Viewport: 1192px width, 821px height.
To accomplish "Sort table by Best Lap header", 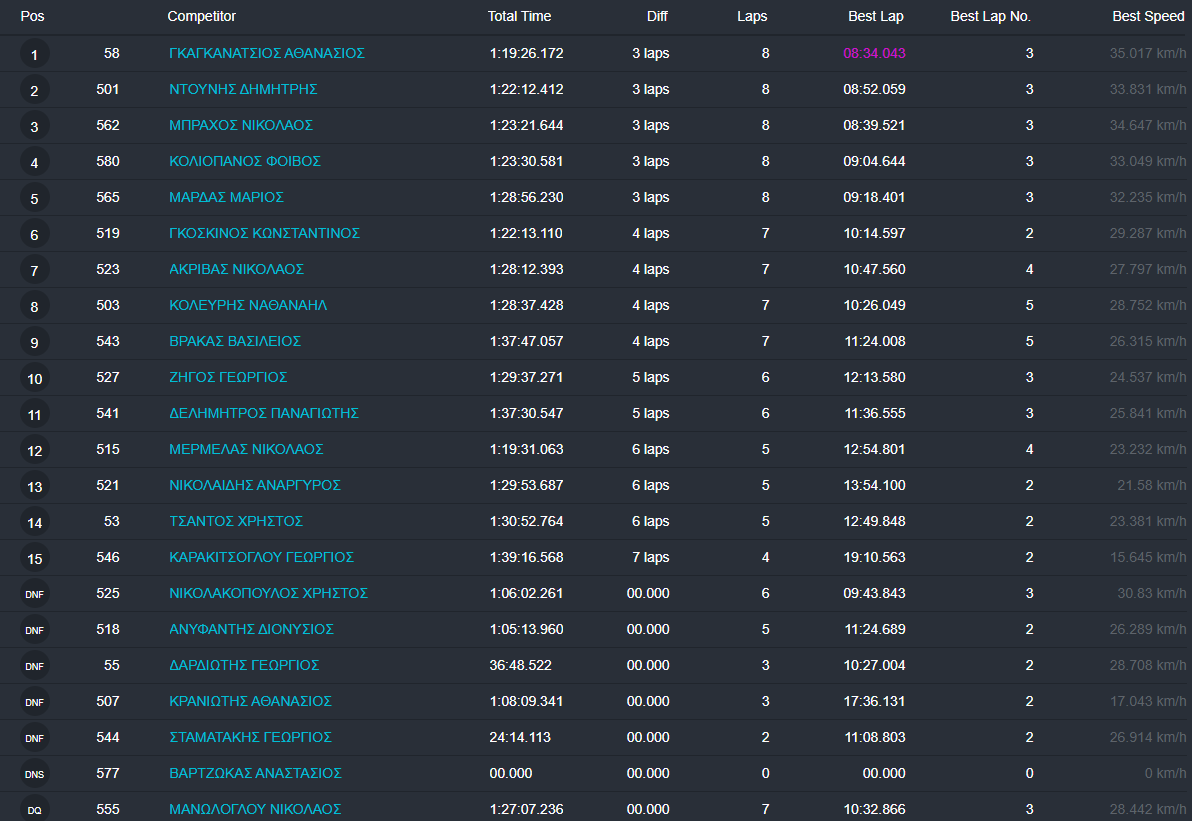I will pyautogui.click(x=875, y=16).
